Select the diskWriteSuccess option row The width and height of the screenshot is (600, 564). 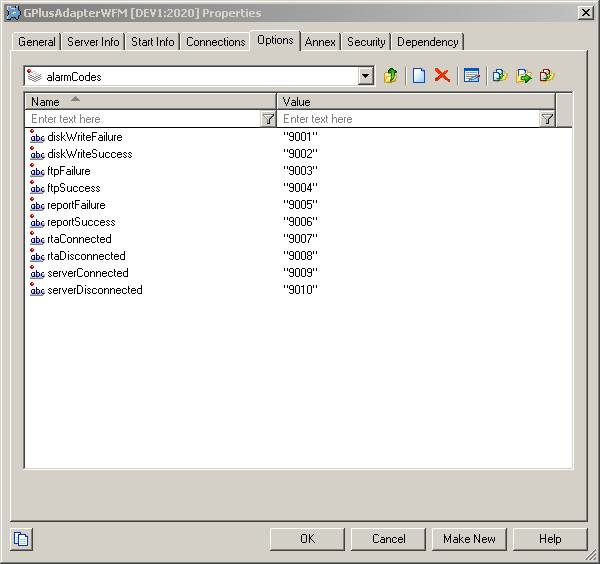90,154
